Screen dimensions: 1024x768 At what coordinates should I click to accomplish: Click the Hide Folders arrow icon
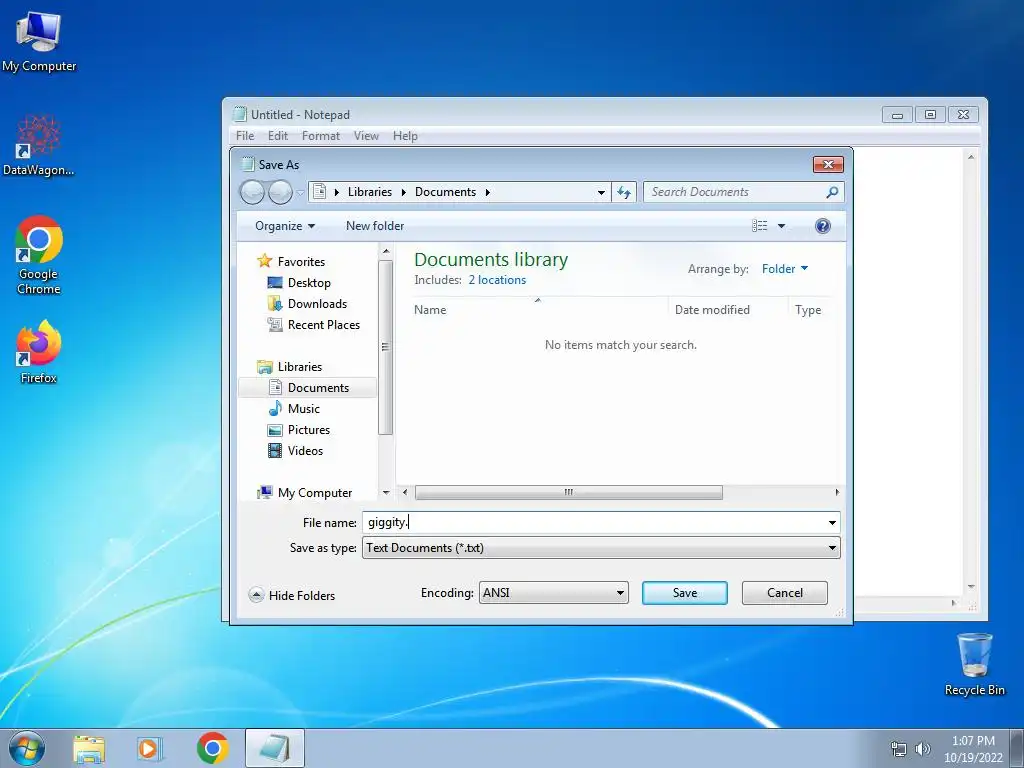click(257, 595)
